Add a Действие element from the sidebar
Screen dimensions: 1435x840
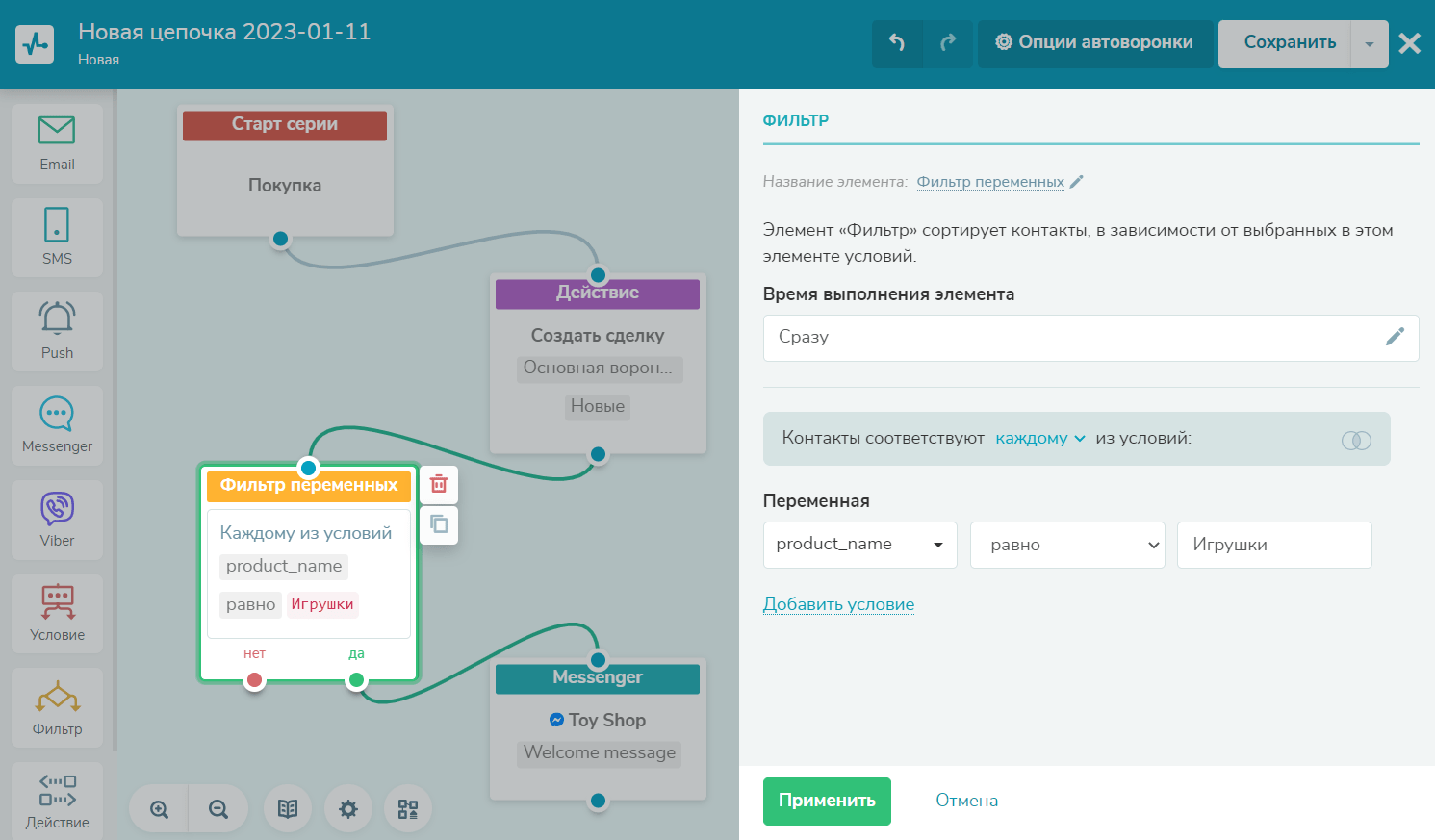point(57,801)
